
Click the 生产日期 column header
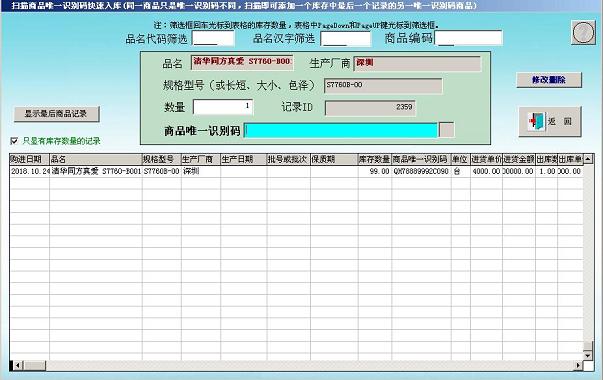click(x=244, y=159)
